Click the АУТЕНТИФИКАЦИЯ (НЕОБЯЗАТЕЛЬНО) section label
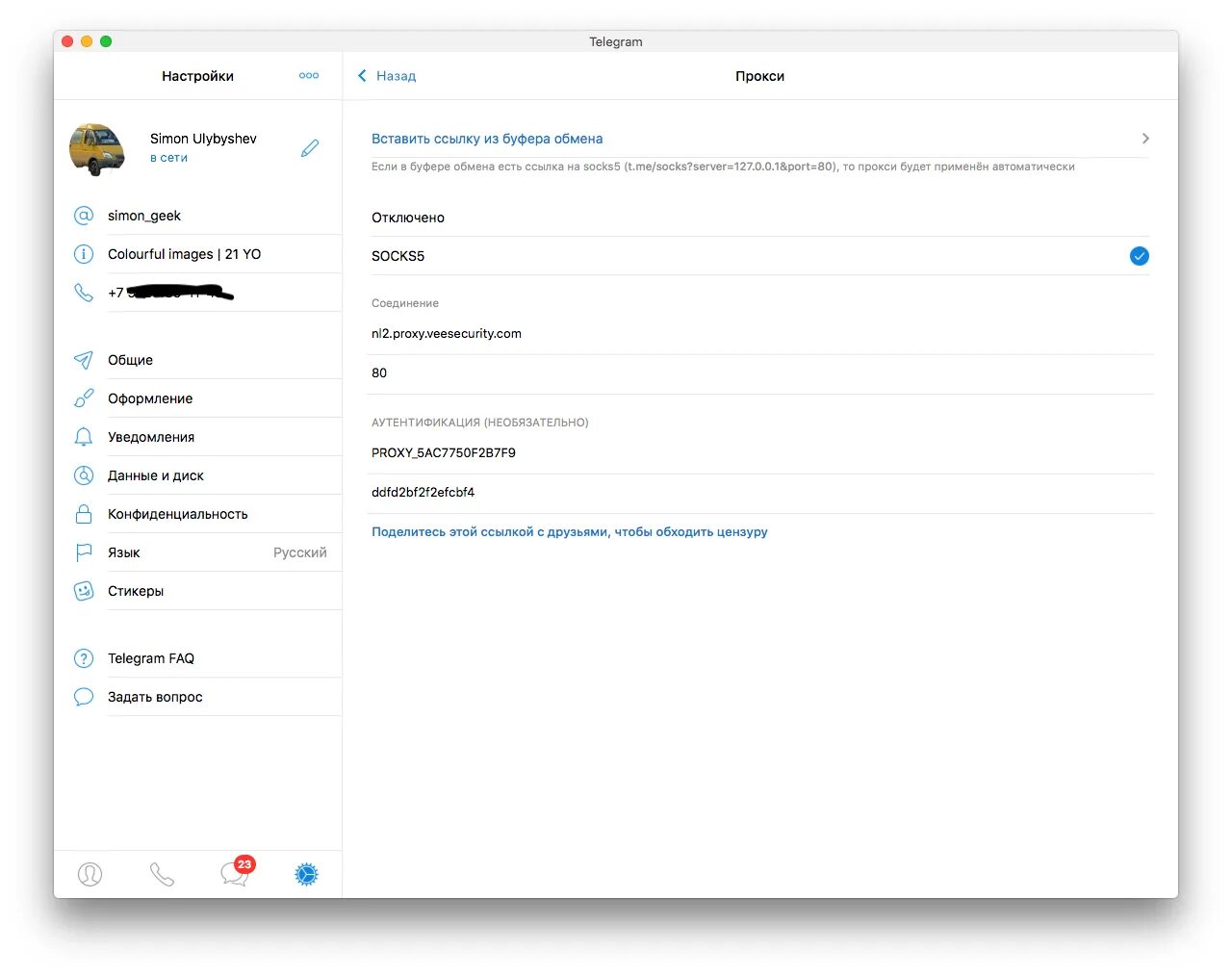Screen dimensions: 1232x975 point(480,423)
